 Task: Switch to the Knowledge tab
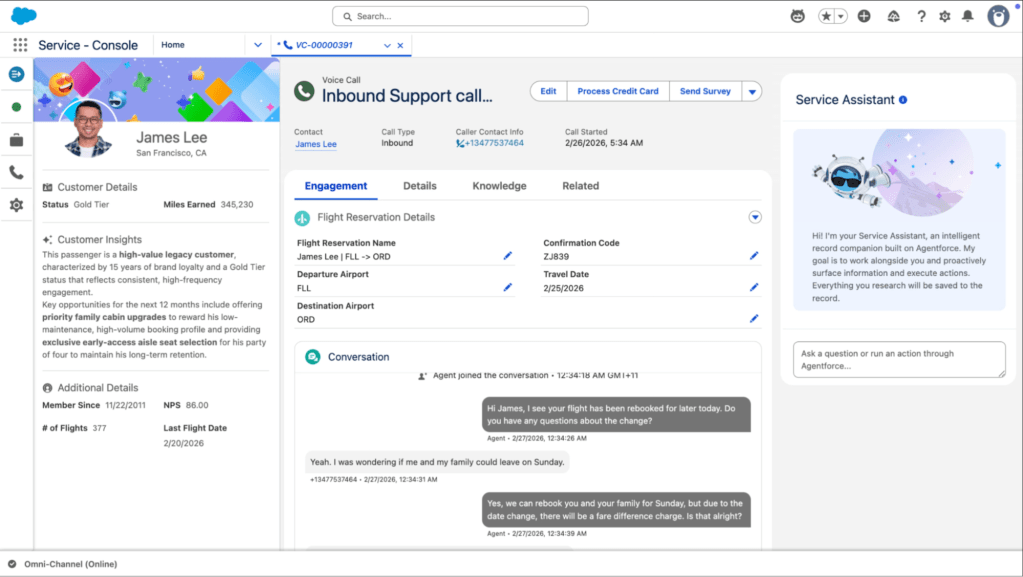[x=498, y=185]
